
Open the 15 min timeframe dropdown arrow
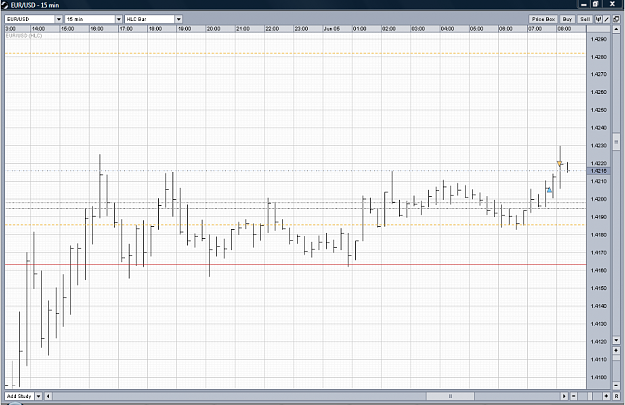(119, 19)
